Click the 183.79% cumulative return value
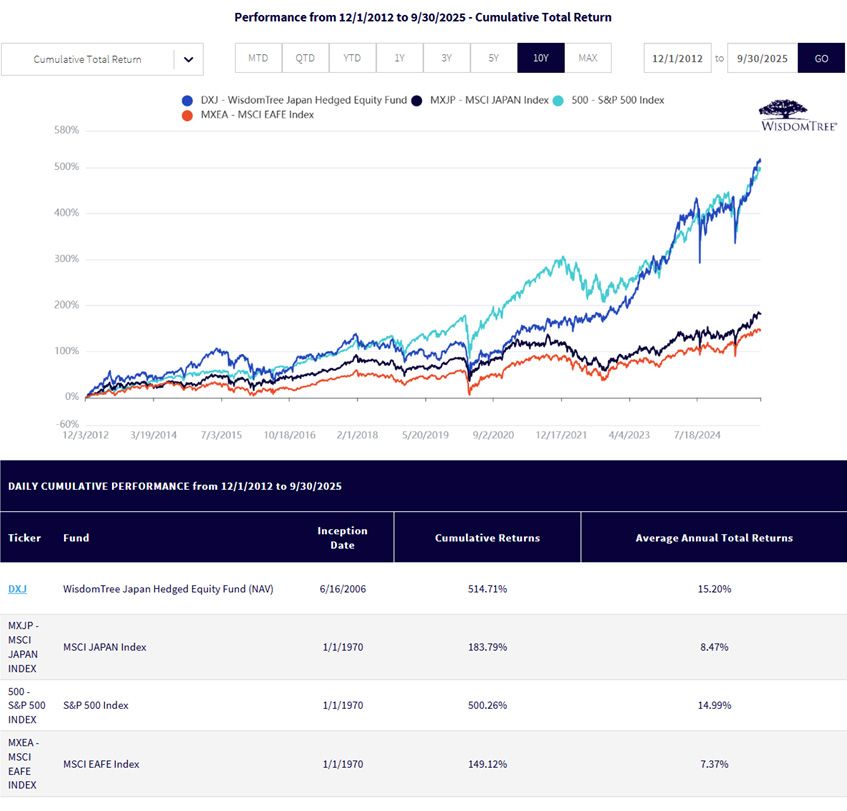847x811 pixels. tap(487, 647)
